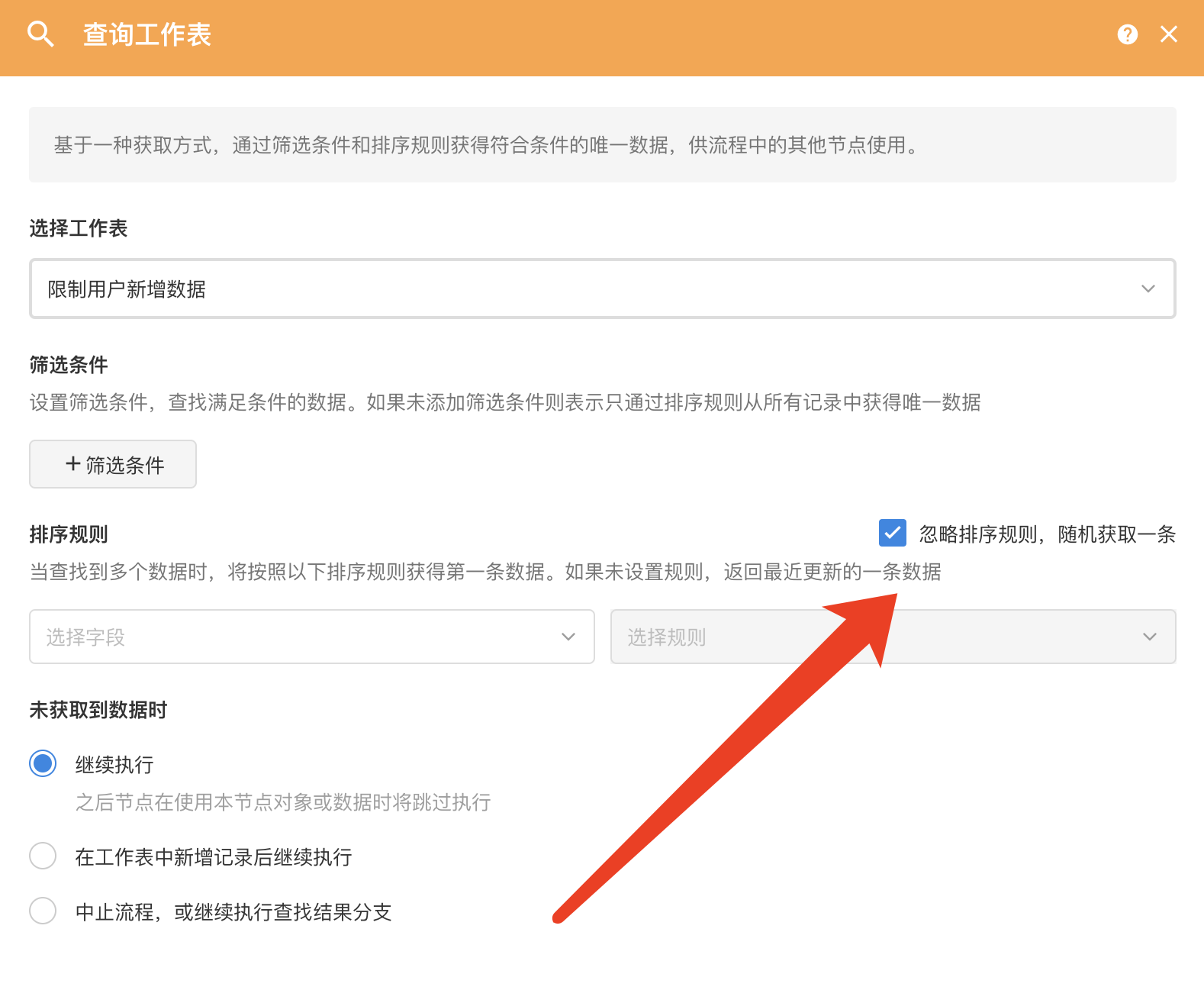Screen dimensions: 1204x1003
Task: Click the chevron arrow in 选择规则 box
Action: (x=1149, y=637)
